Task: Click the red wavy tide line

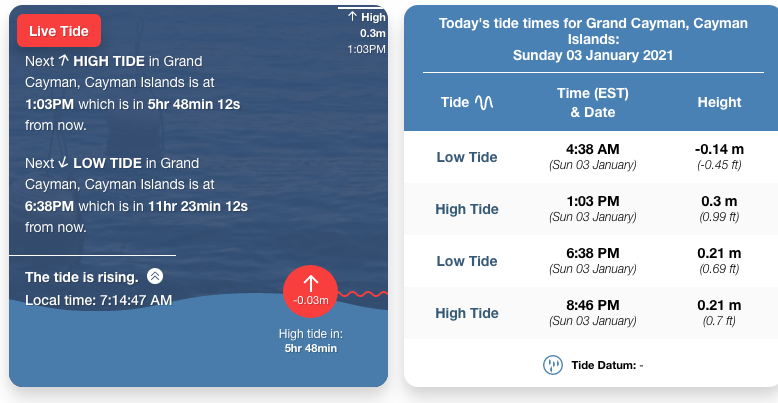Action: pyautogui.click(x=363, y=294)
